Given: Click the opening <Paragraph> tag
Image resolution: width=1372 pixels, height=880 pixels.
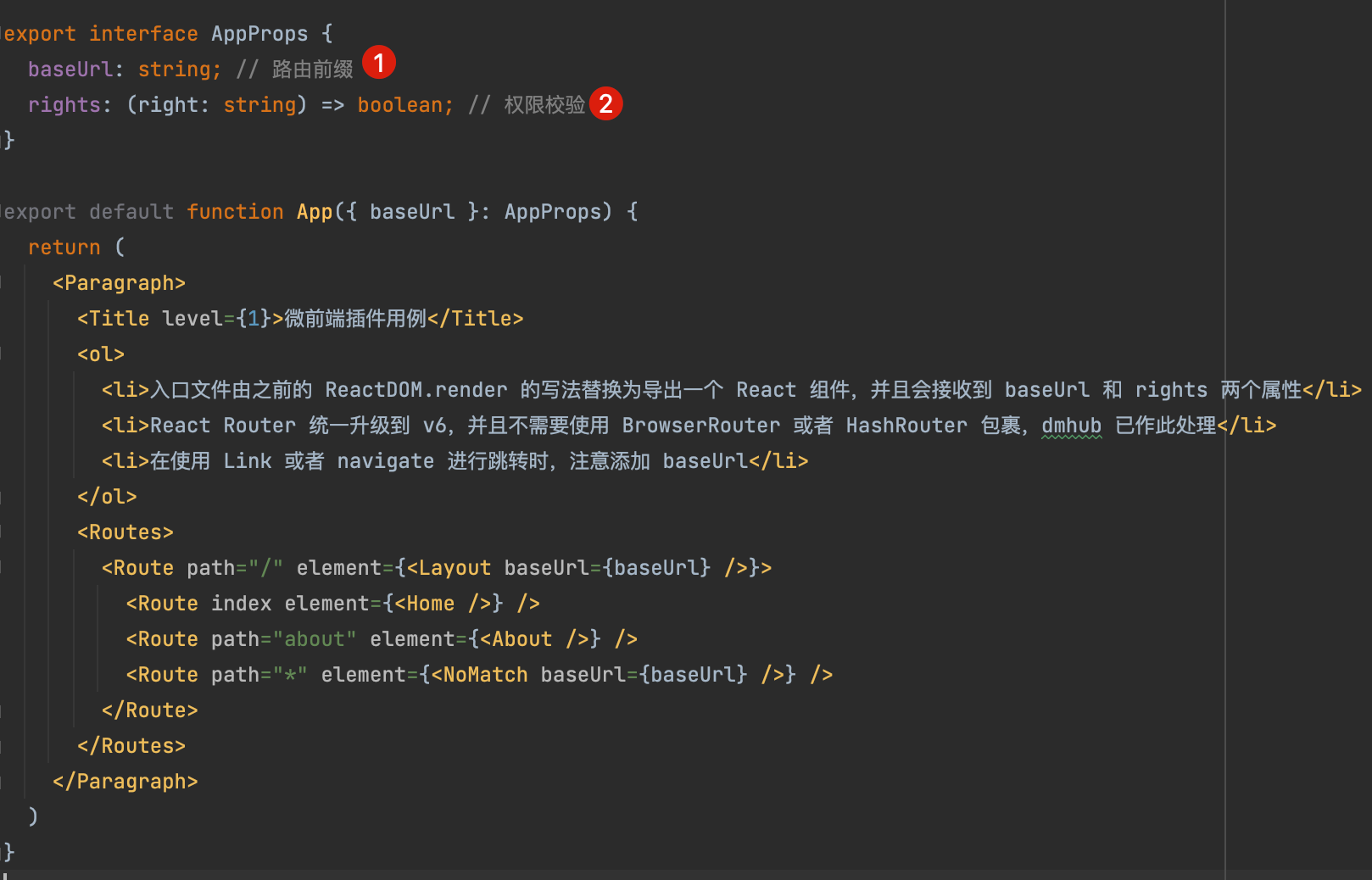Looking at the screenshot, I should [x=119, y=283].
